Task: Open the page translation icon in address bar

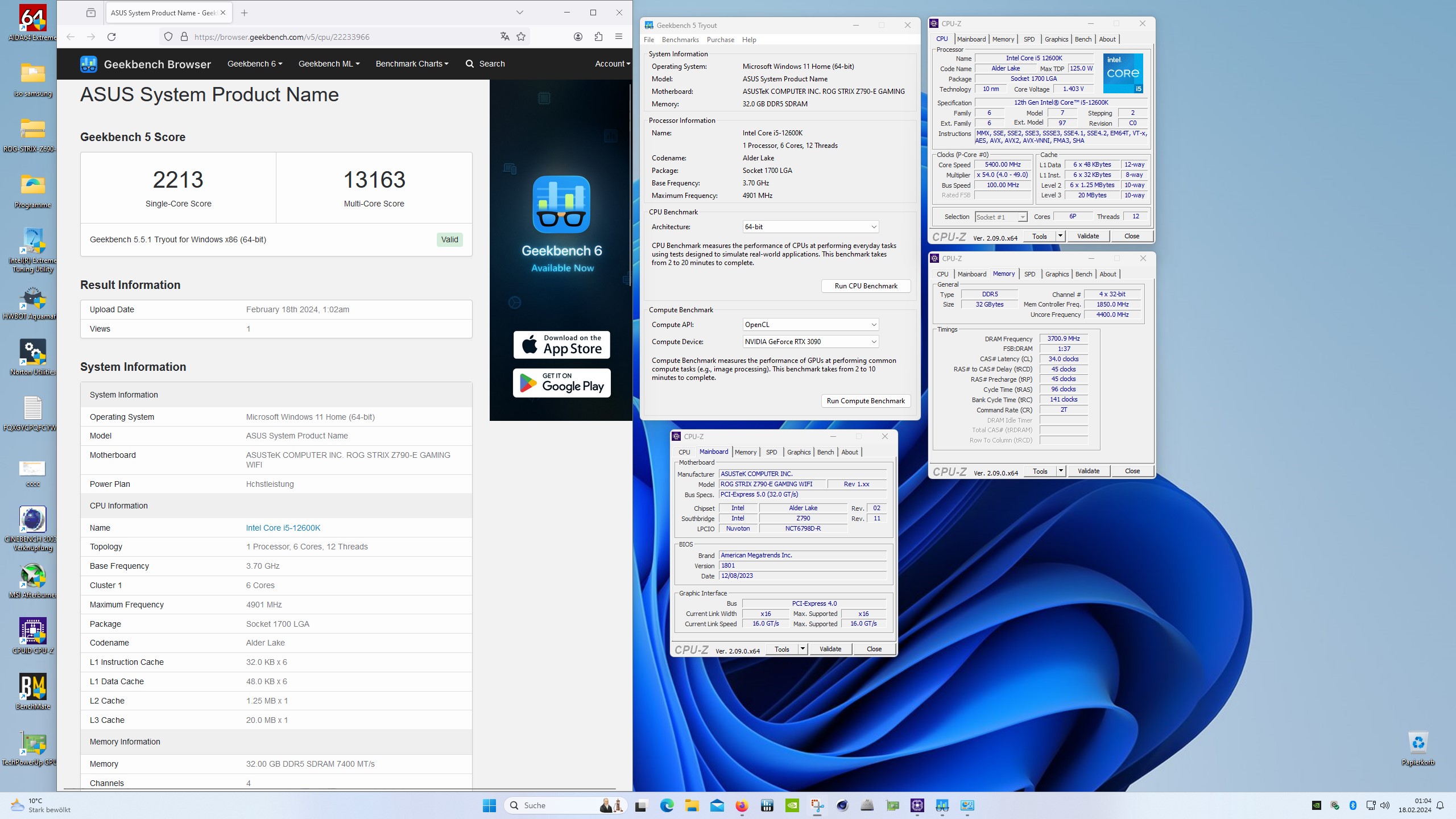Action: [504, 37]
